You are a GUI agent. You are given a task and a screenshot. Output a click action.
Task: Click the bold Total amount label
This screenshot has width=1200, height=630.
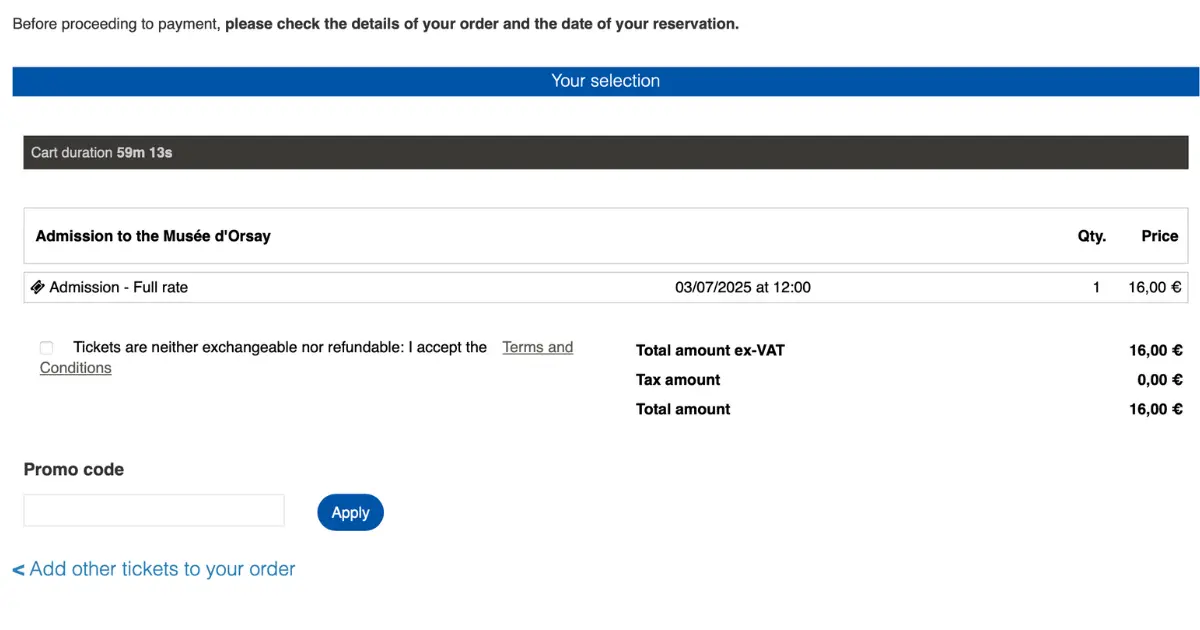[x=683, y=409]
